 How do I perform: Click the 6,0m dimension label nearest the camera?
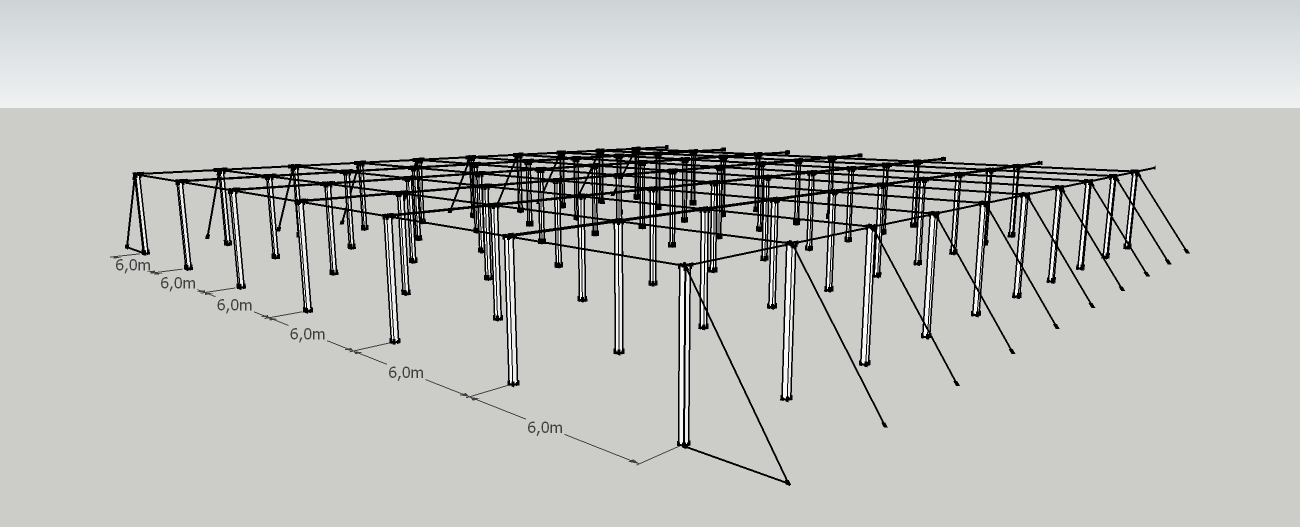pos(544,428)
